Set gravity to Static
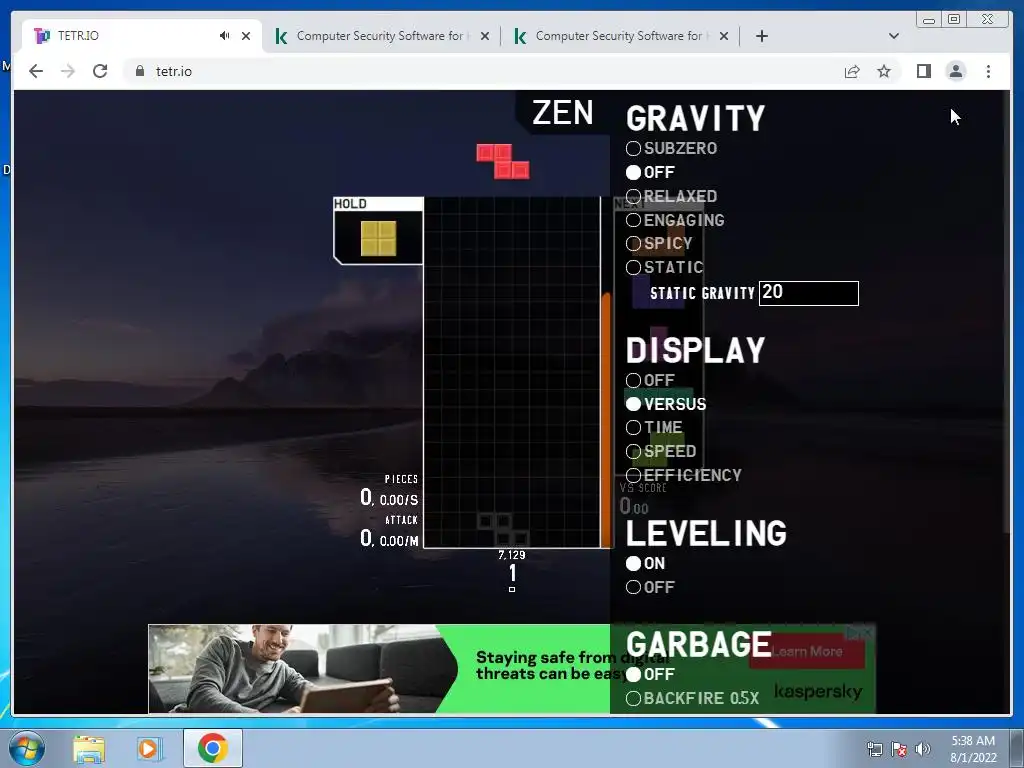This screenshot has height=768, width=1024. 665,267
